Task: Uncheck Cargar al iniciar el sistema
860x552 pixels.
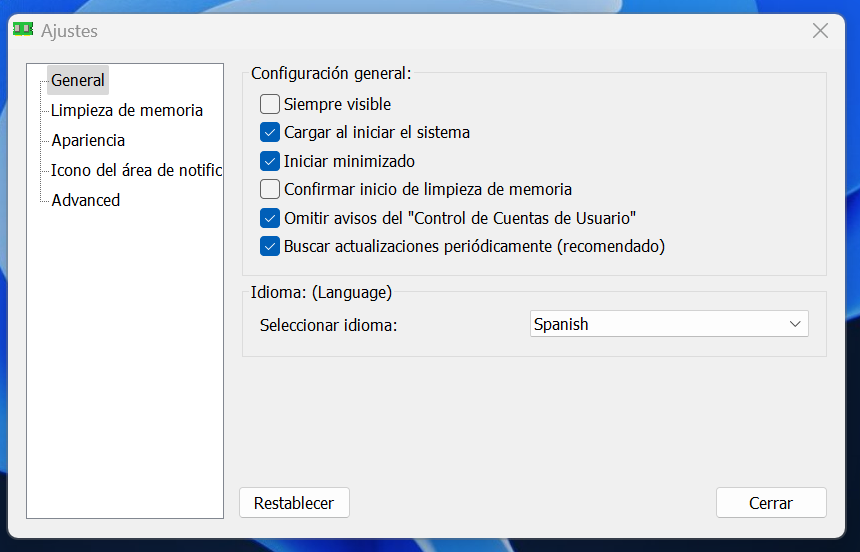Action: (269, 132)
